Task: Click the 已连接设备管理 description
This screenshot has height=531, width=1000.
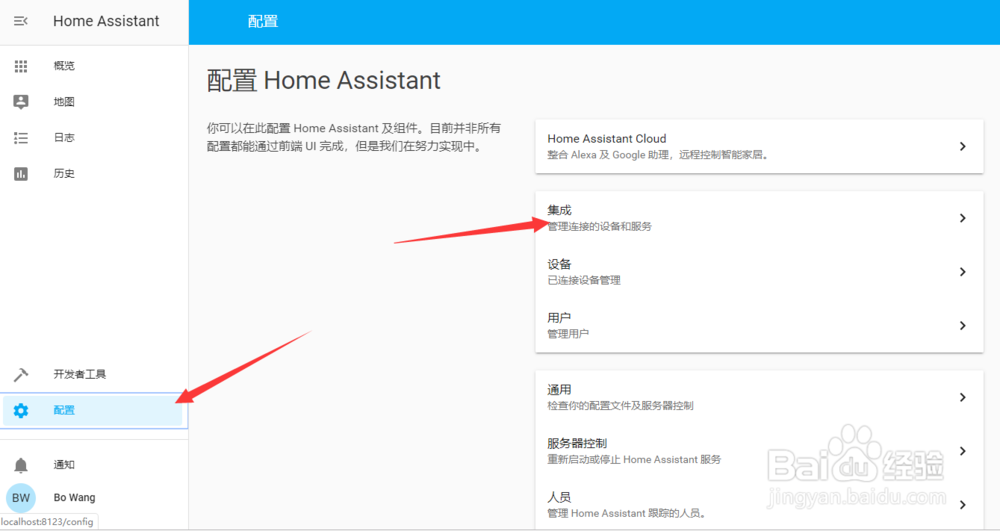Action: (584, 280)
